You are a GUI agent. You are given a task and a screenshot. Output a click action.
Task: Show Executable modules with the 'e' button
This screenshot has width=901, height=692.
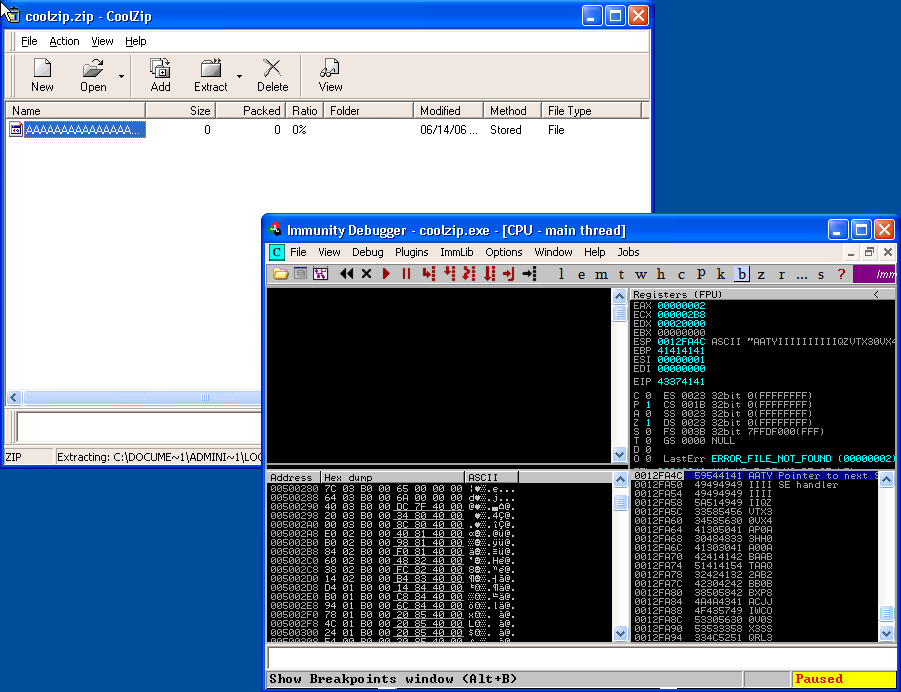(582, 274)
